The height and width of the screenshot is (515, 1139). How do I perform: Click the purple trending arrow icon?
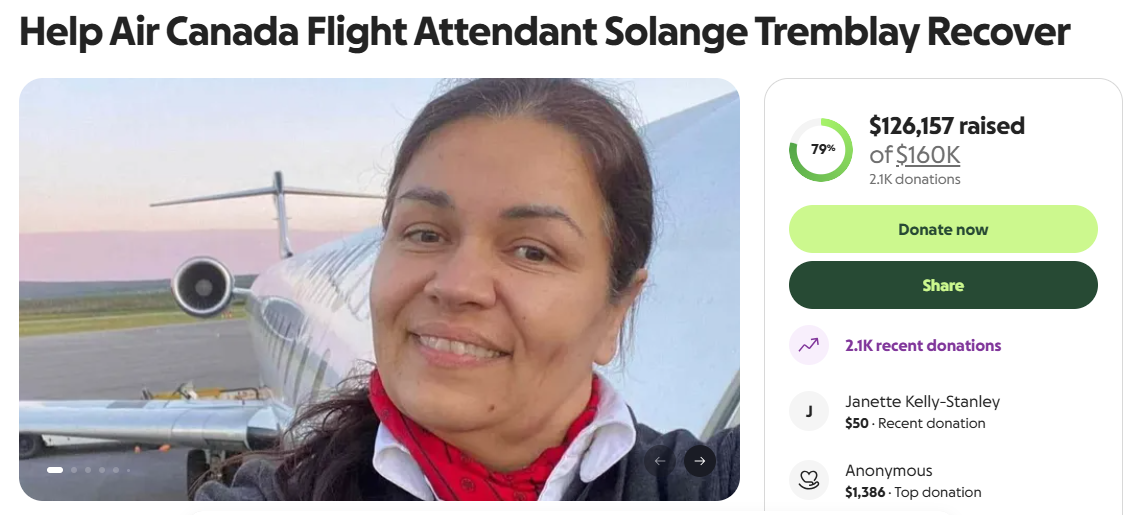[x=808, y=345]
